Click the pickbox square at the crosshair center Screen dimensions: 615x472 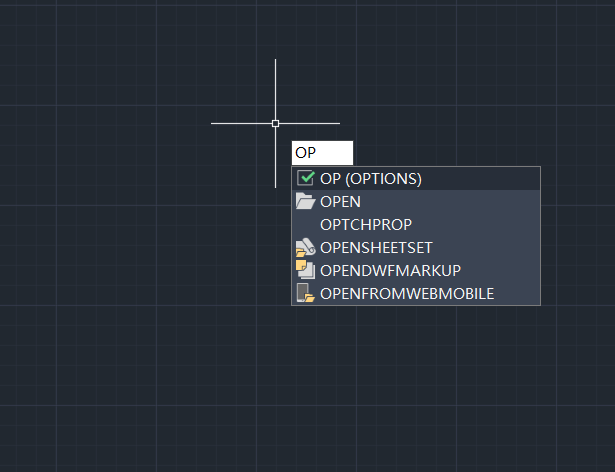(x=276, y=123)
